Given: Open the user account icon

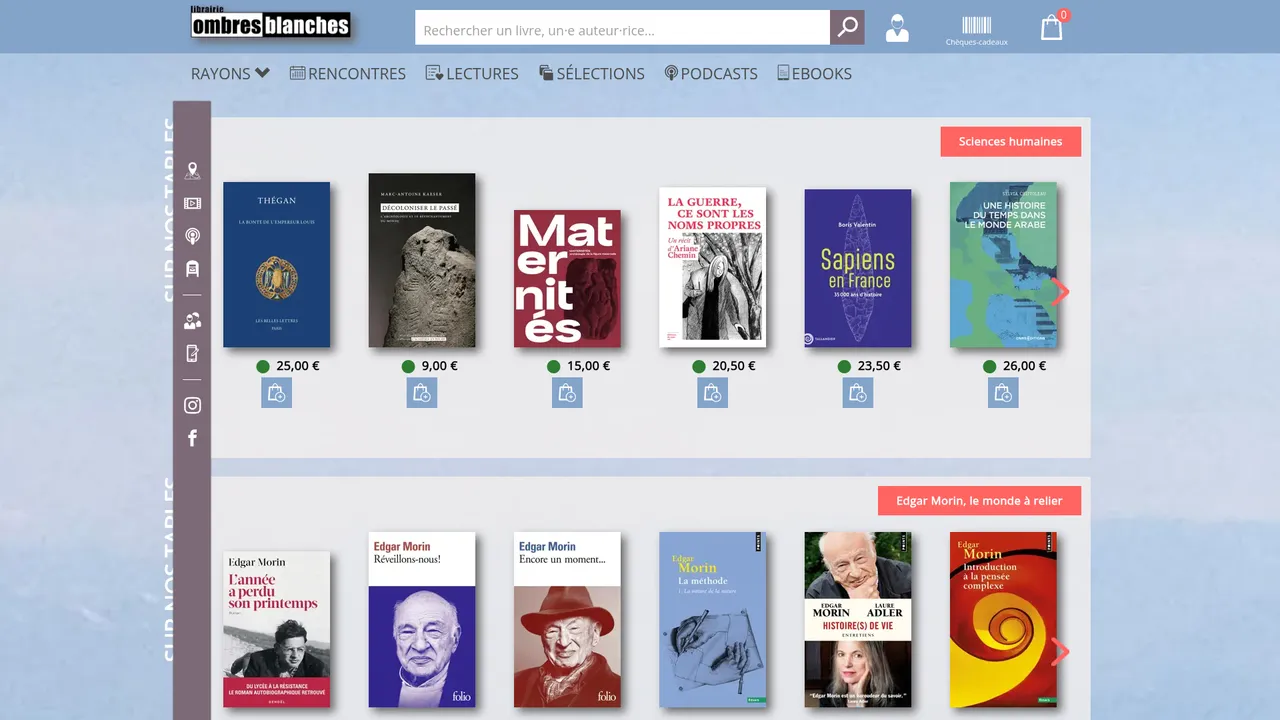Looking at the screenshot, I should pyautogui.click(x=897, y=28).
